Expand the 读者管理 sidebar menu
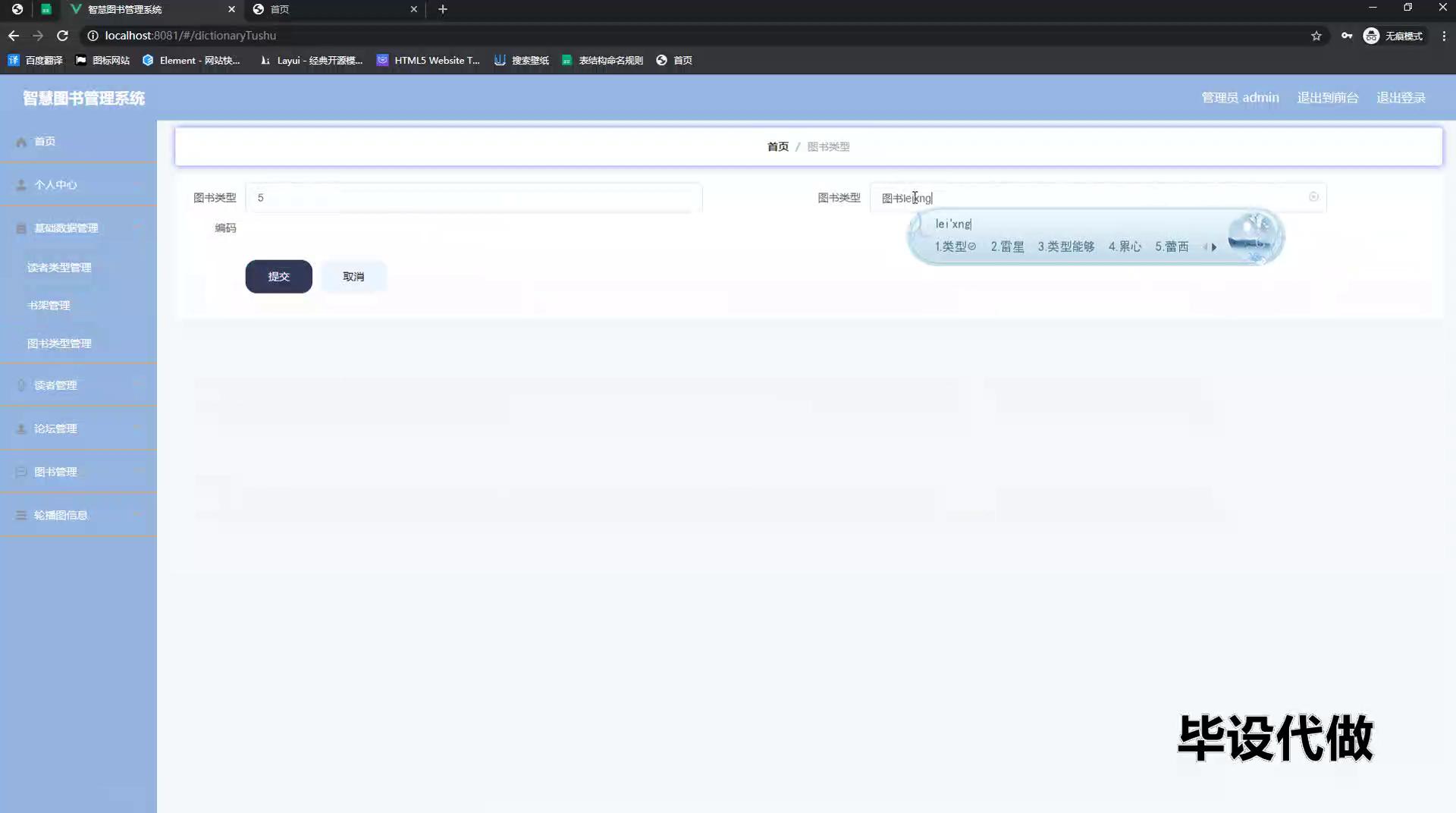 click(x=78, y=385)
